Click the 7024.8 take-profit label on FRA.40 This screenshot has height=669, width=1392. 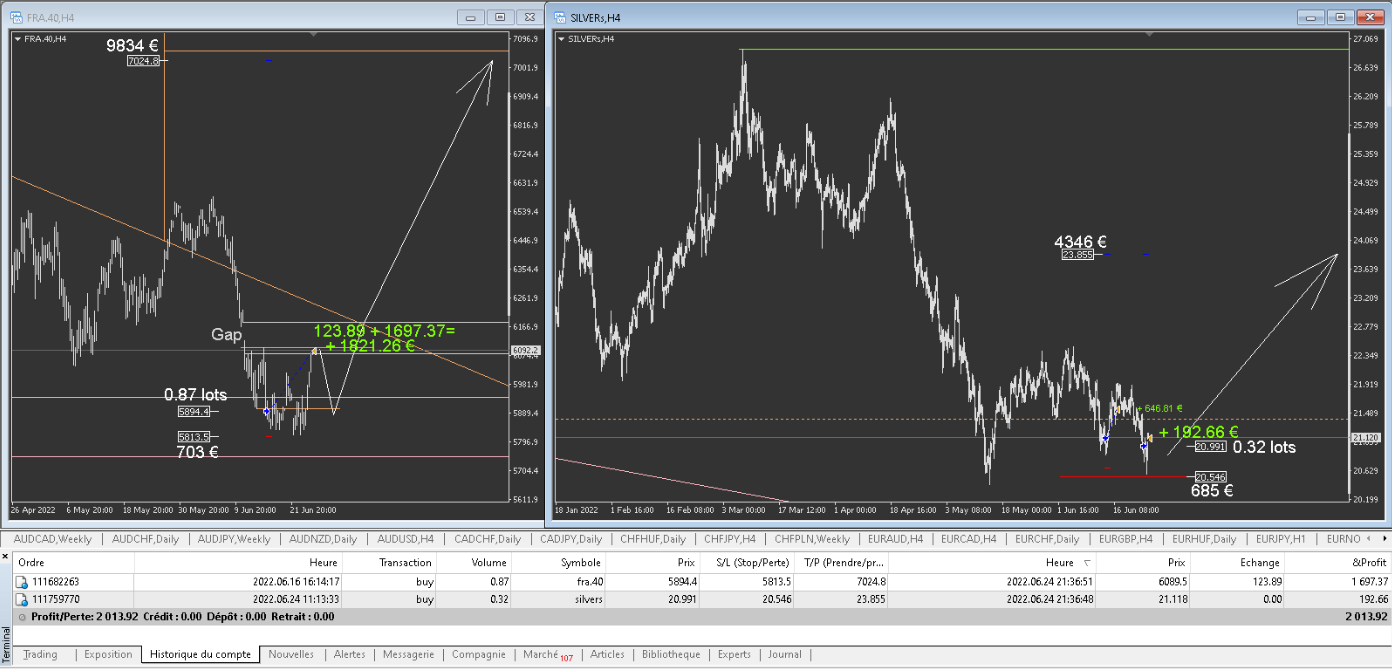click(143, 61)
